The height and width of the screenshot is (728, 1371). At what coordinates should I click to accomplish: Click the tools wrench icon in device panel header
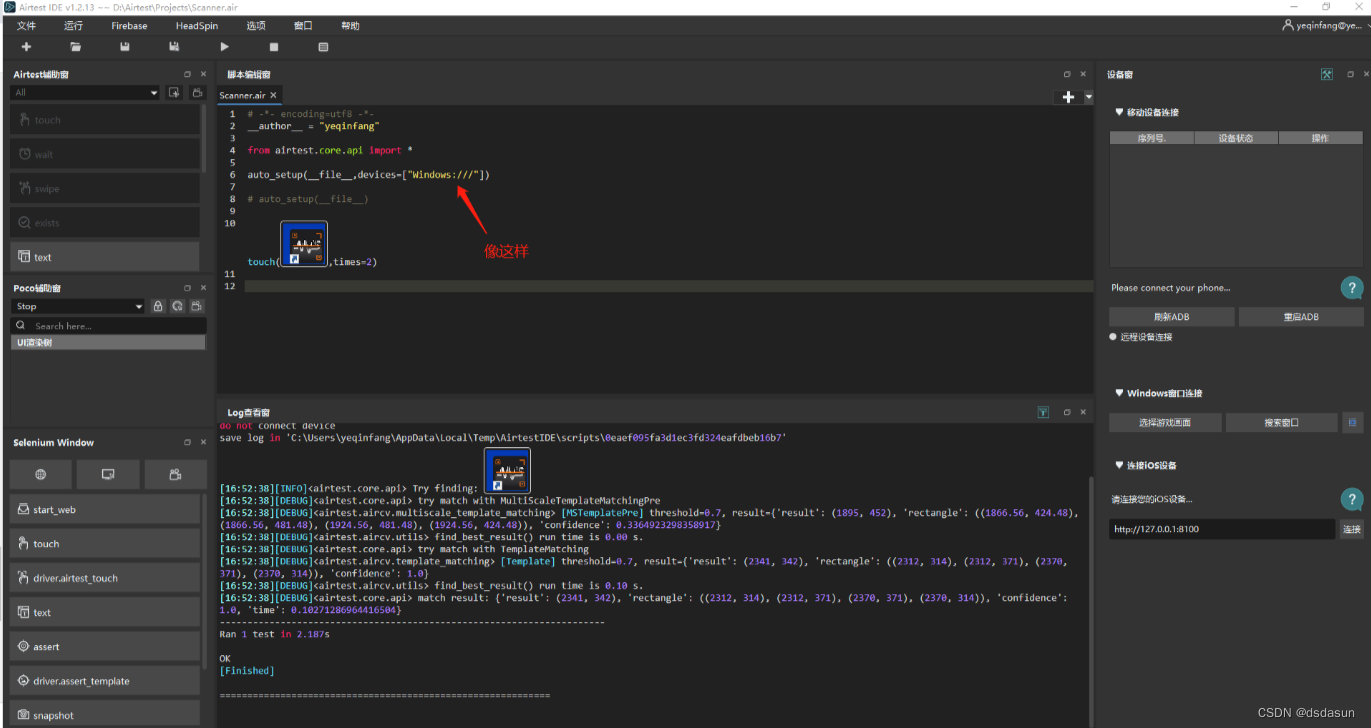[1327, 74]
